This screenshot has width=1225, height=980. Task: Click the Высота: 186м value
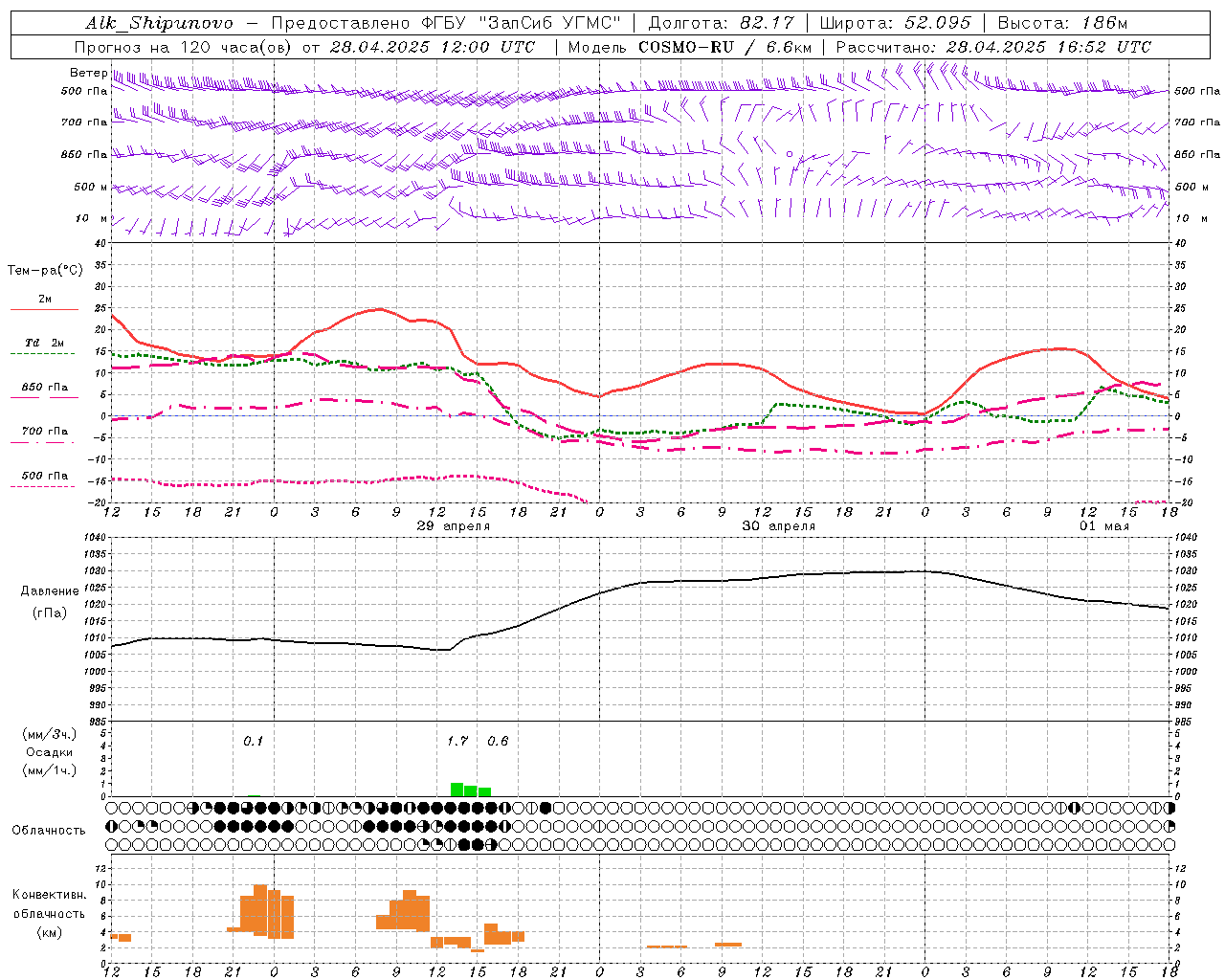click(1062, 23)
